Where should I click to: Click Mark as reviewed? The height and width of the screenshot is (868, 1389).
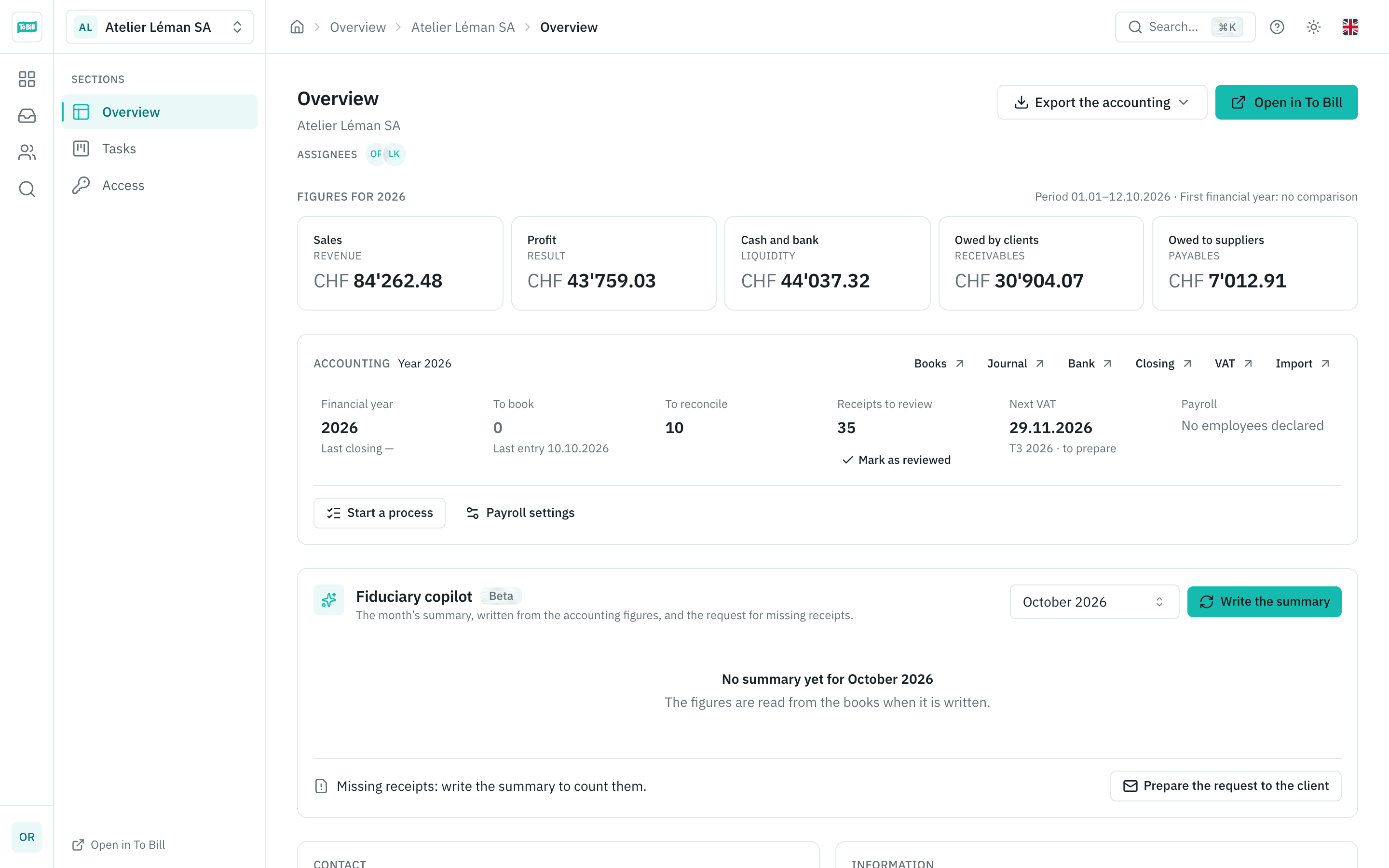coord(896,460)
